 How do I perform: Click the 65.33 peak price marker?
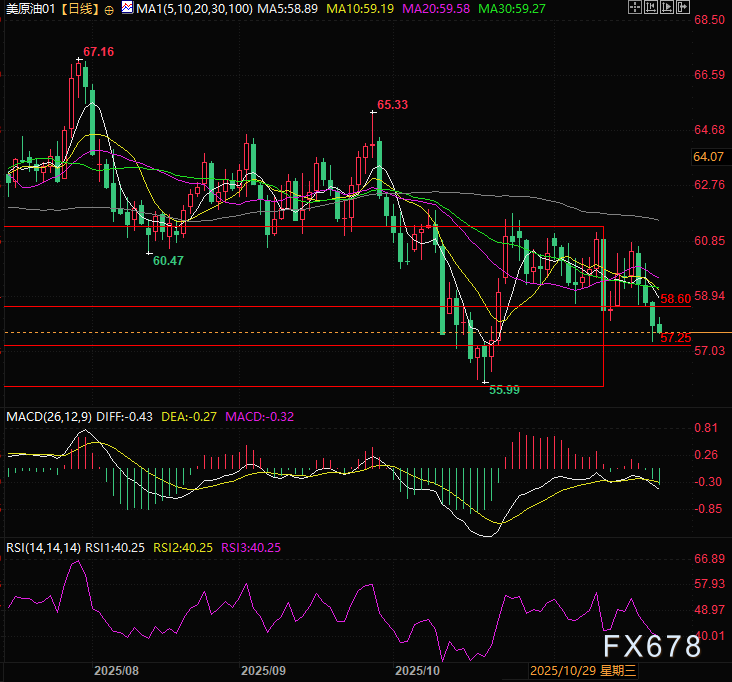[x=392, y=104]
